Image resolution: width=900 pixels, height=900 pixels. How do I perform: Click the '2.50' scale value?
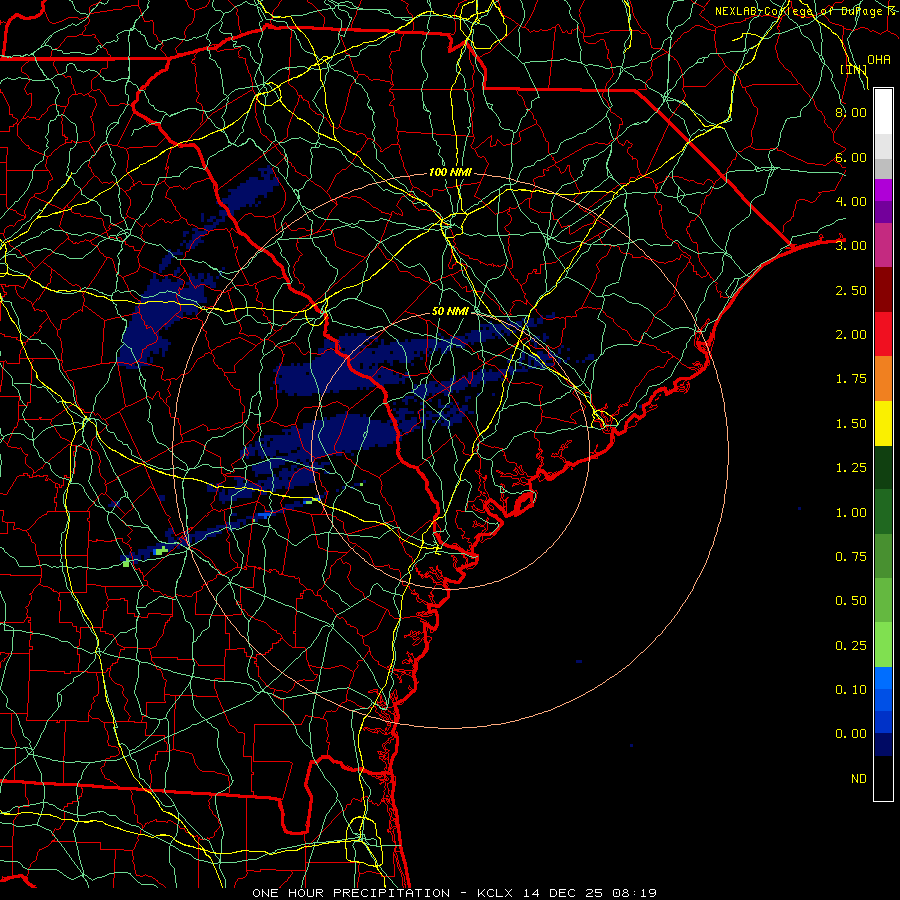(851, 290)
